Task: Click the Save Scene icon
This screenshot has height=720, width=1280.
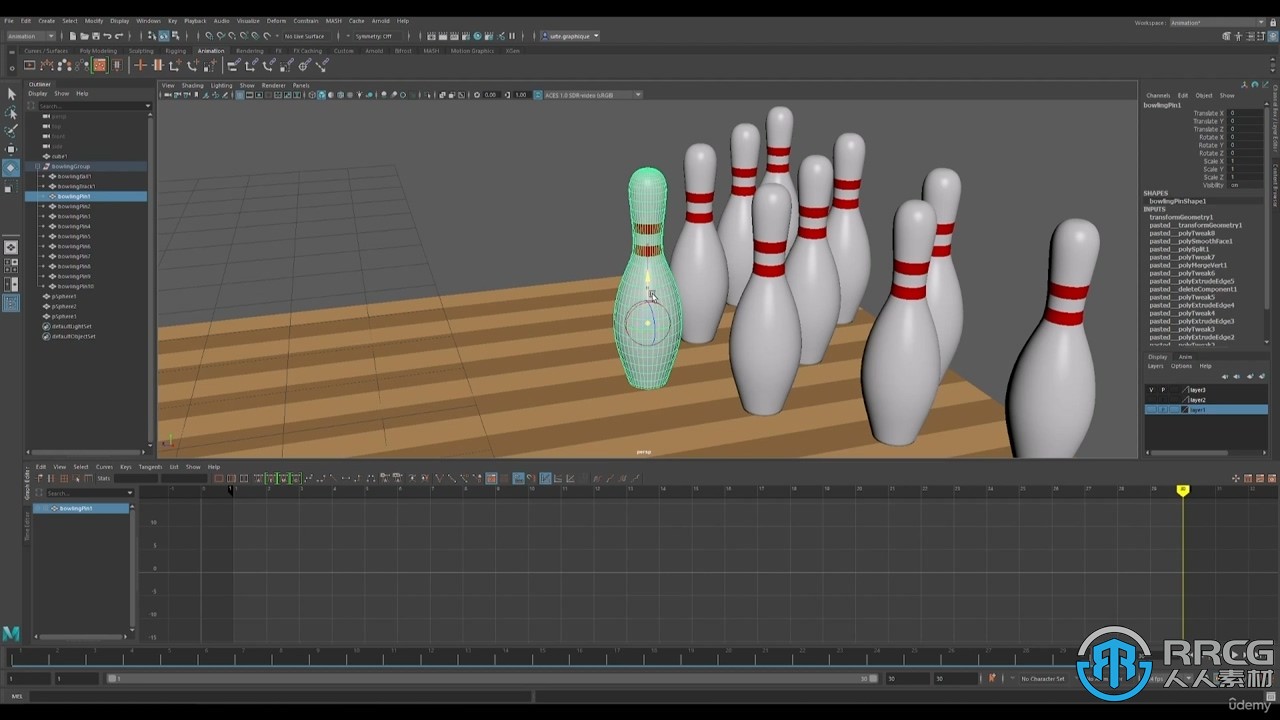Action: pos(95,36)
